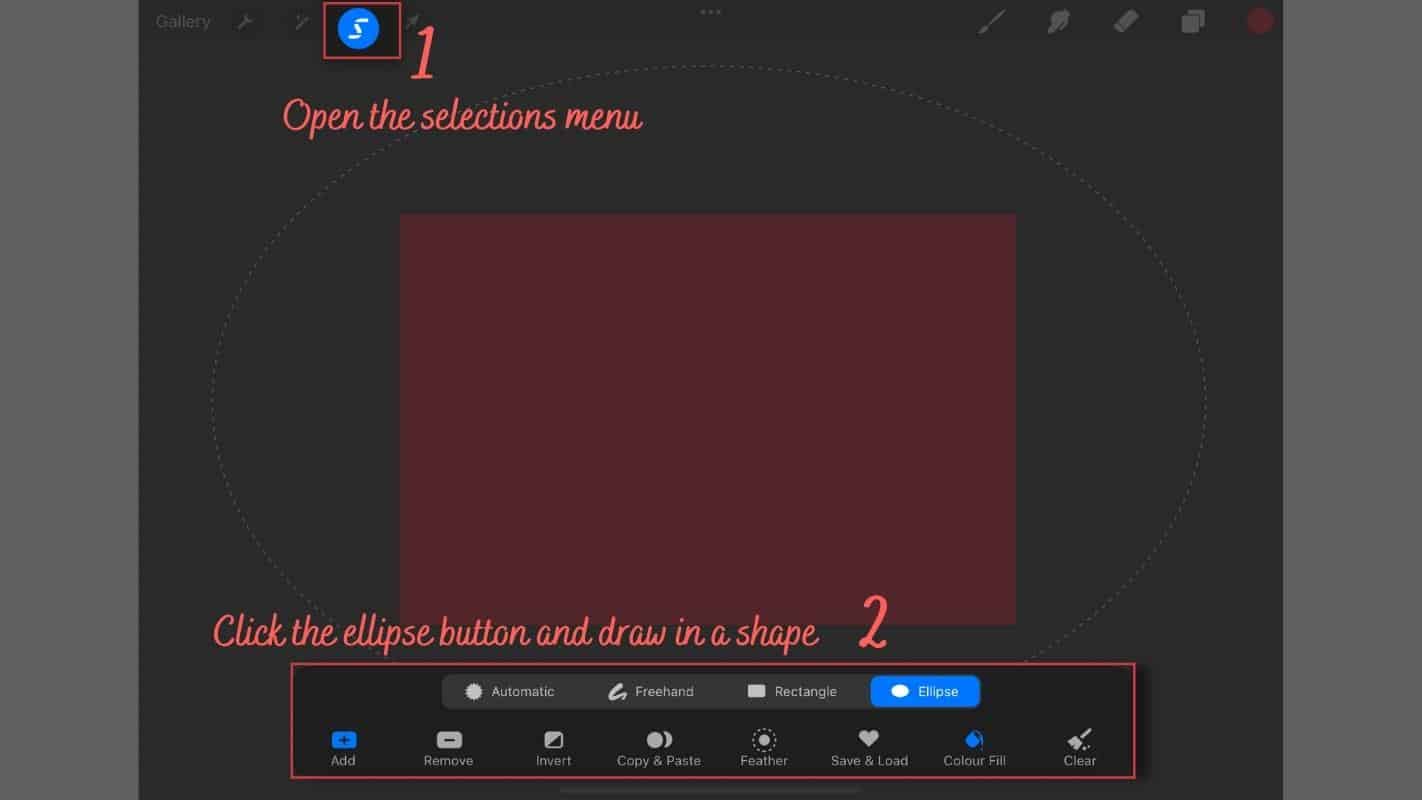Open the Feather setting
The image size is (1422, 800).
point(764,748)
